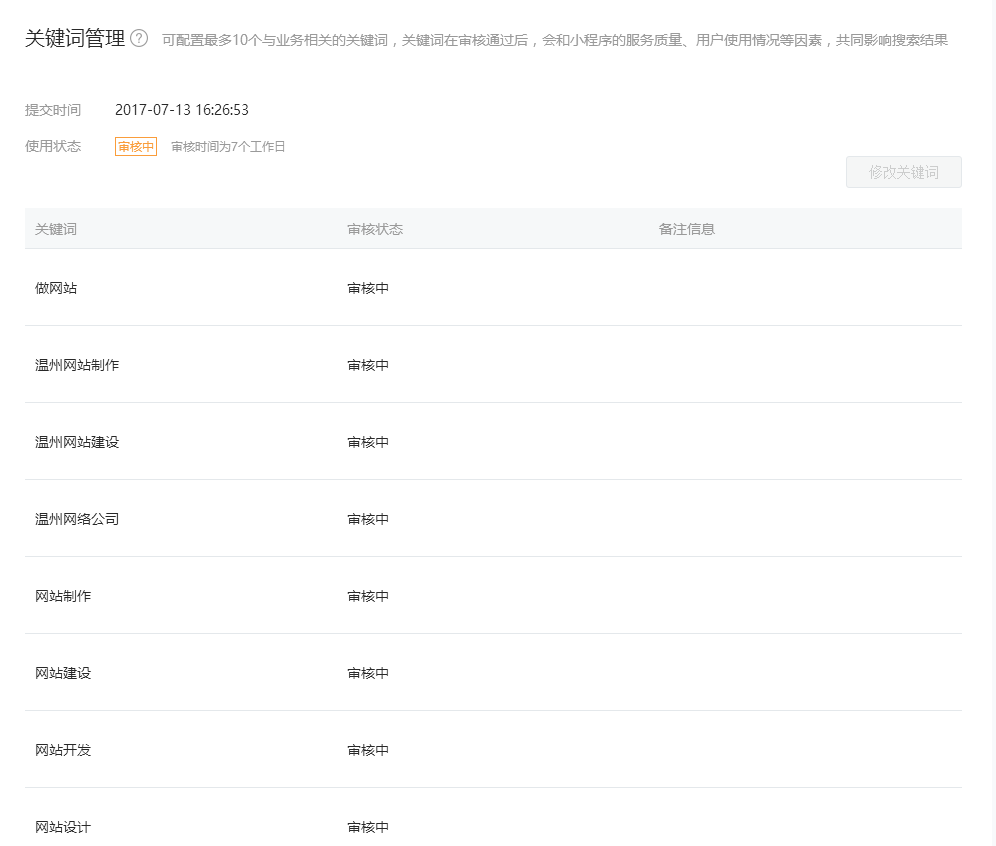The width and height of the screenshot is (996, 846).
Task: Select the 做网站 keyword row
Action: click(x=56, y=288)
